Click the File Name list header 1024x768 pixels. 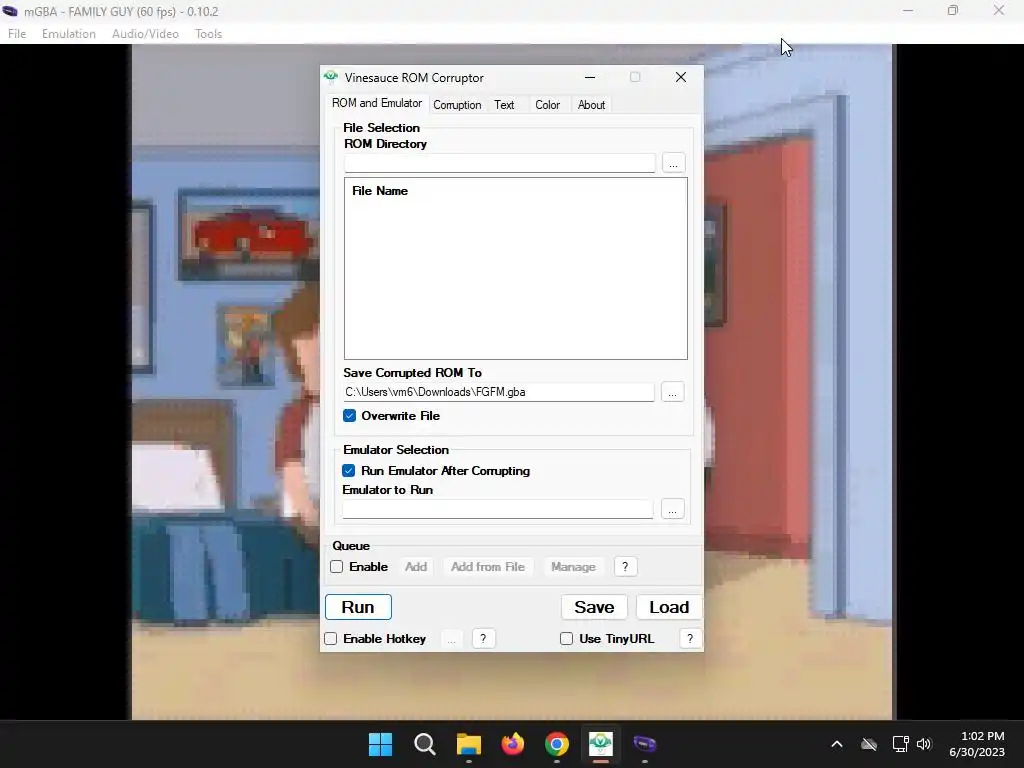[380, 191]
